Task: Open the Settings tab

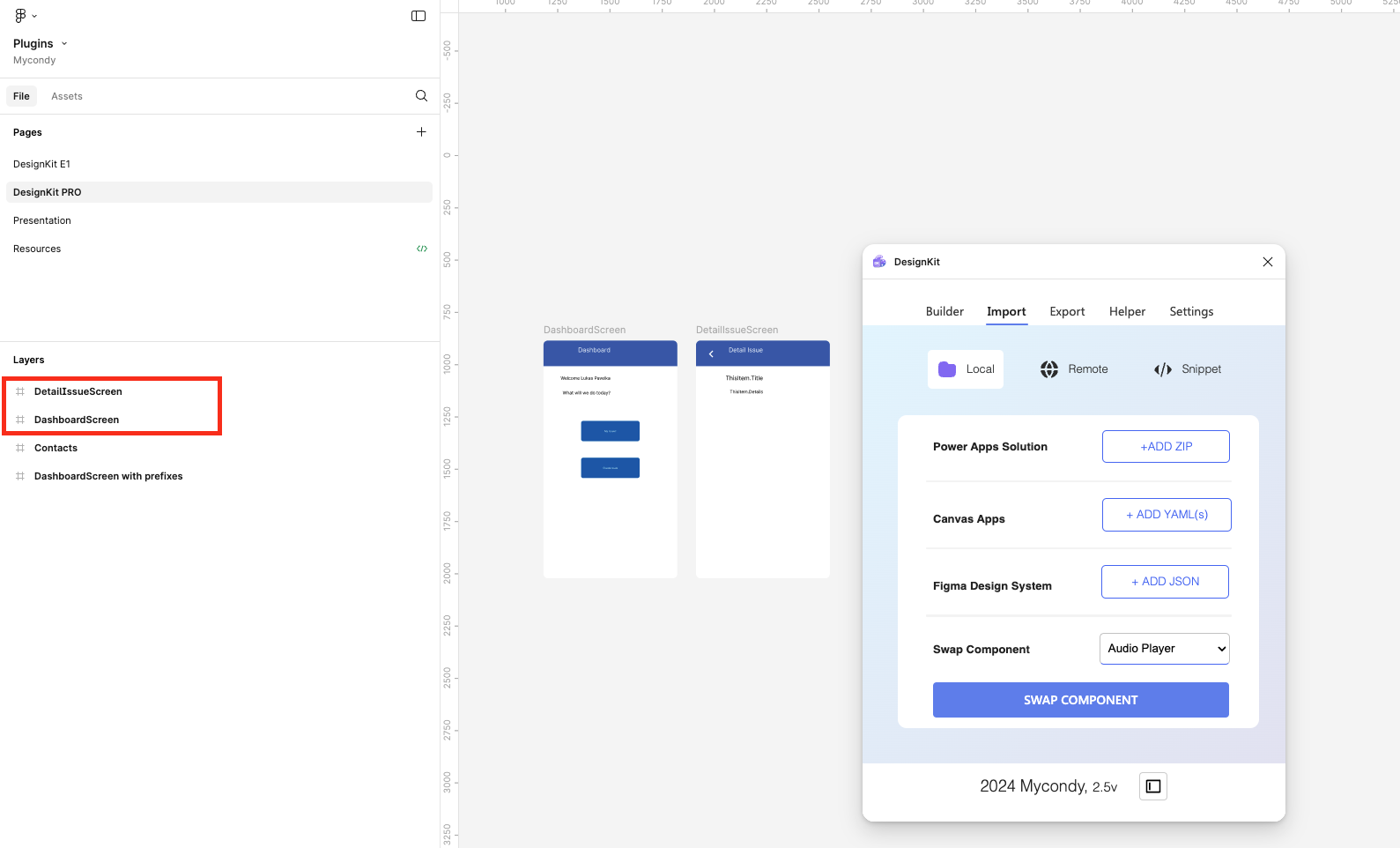Action: (x=1191, y=311)
